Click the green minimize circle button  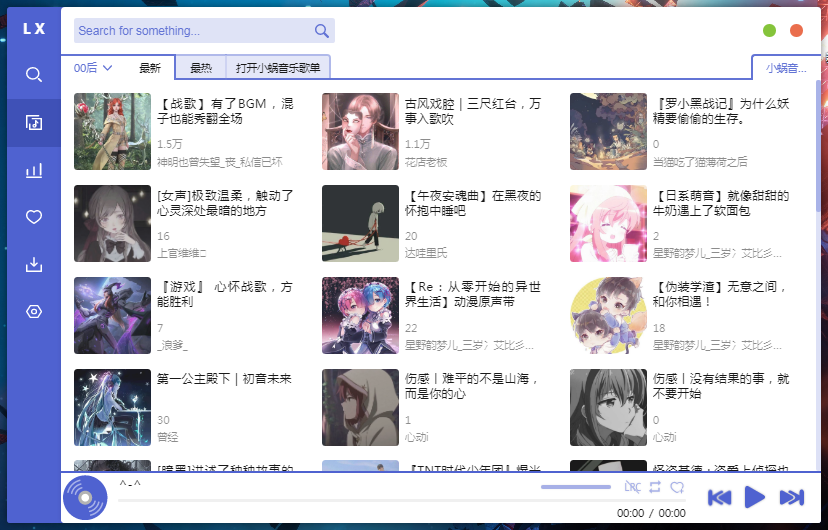769,31
